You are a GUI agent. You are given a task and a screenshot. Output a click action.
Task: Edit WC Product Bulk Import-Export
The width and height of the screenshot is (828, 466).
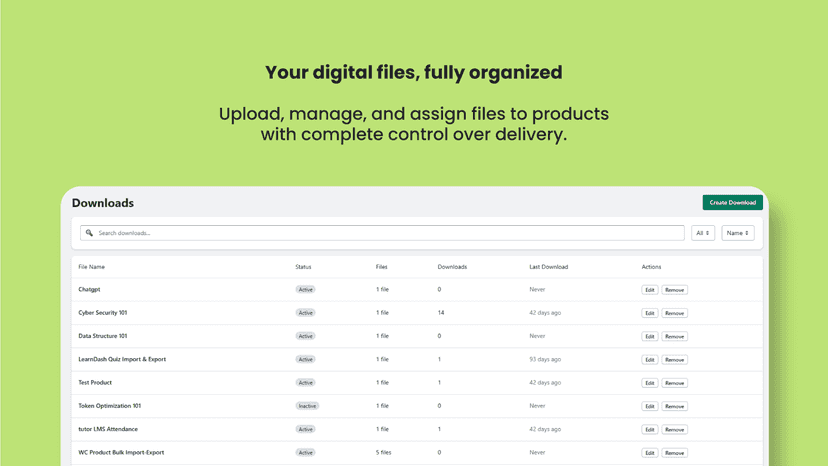650,453
